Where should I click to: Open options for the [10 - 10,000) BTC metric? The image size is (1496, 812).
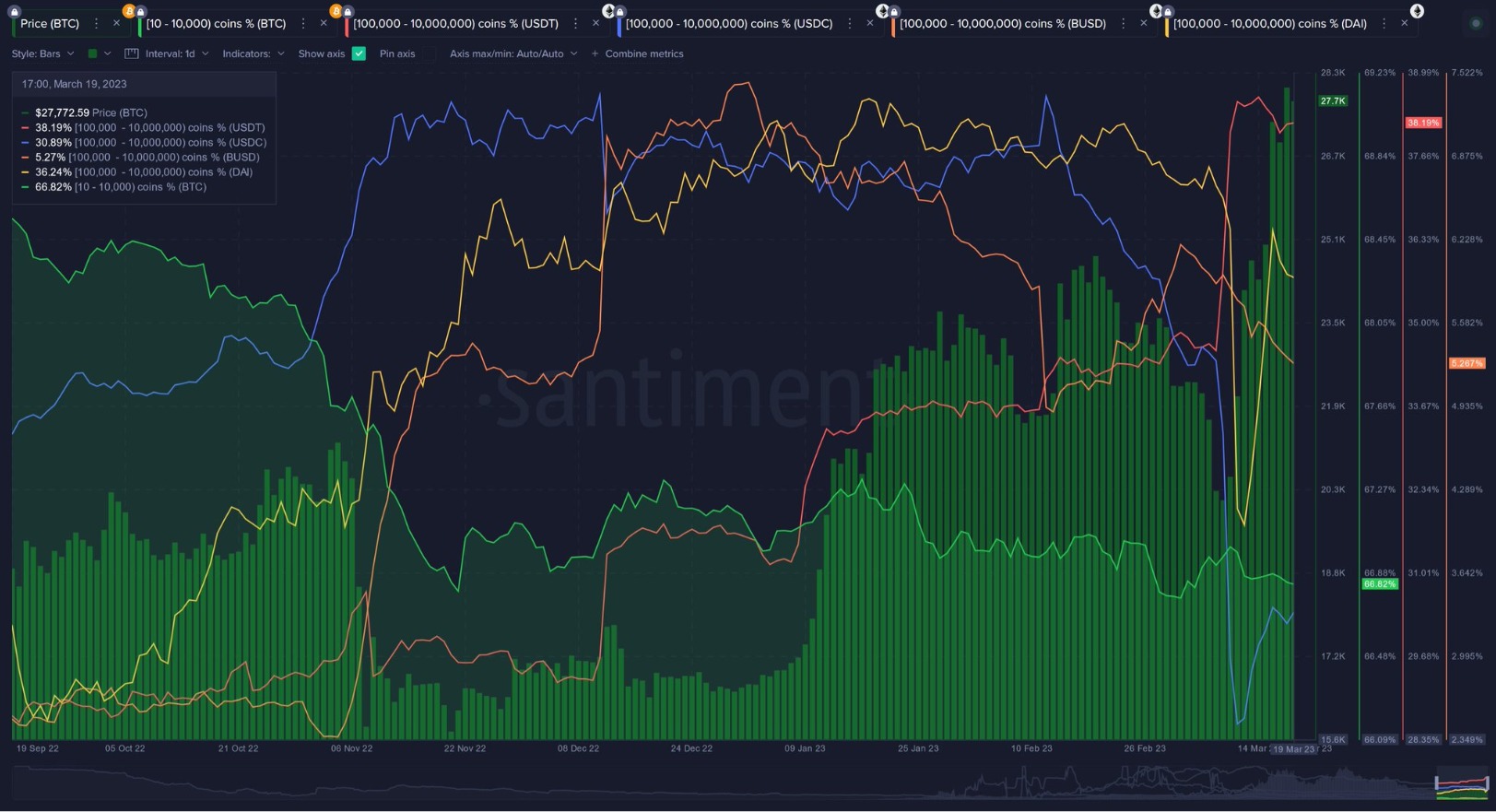tap(303, 24)
